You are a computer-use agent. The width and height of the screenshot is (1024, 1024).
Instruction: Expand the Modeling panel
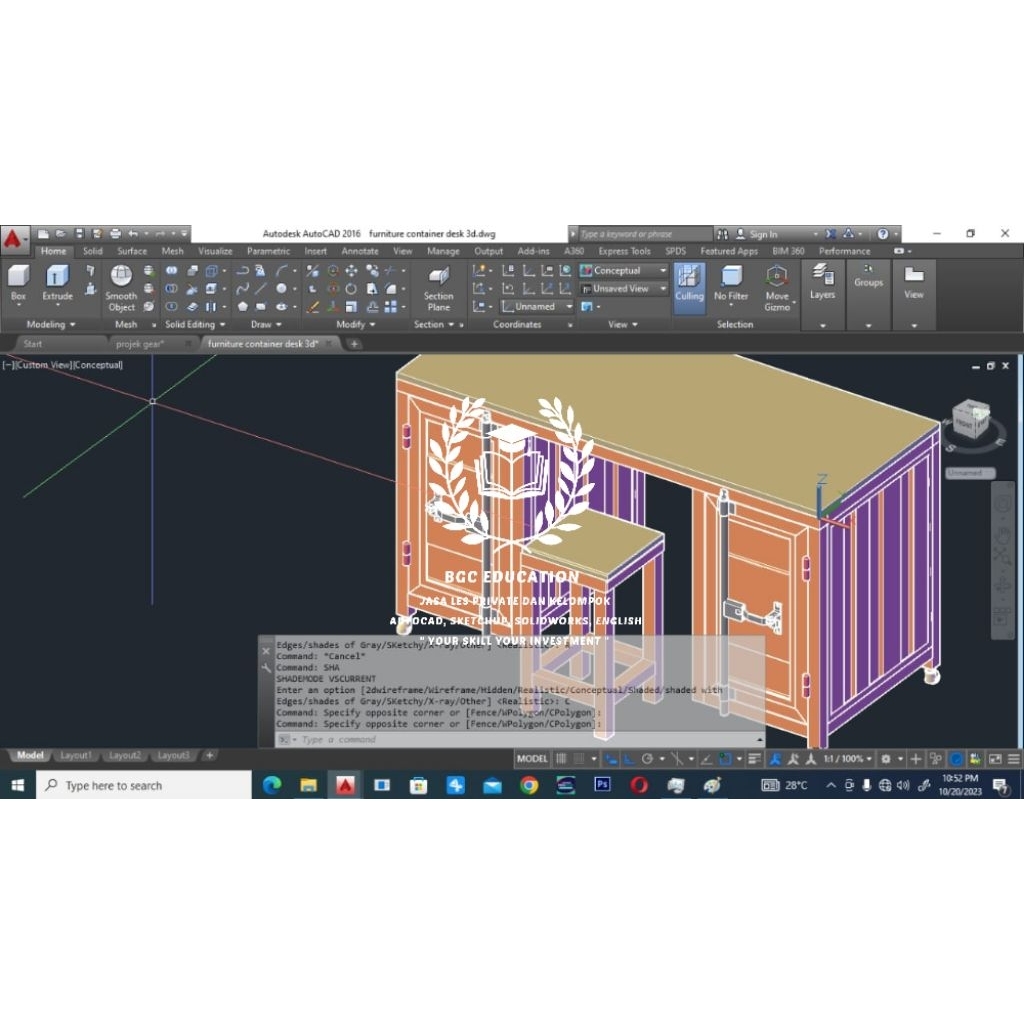click(x=51, y=324)
